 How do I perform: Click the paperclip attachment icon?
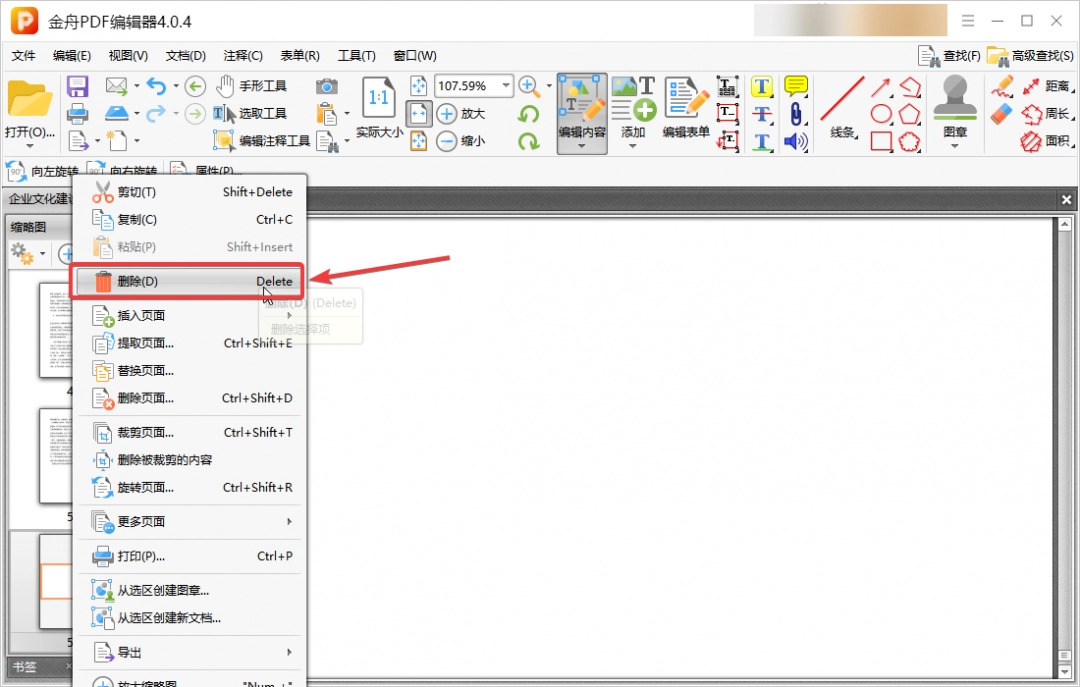point(796,113)
